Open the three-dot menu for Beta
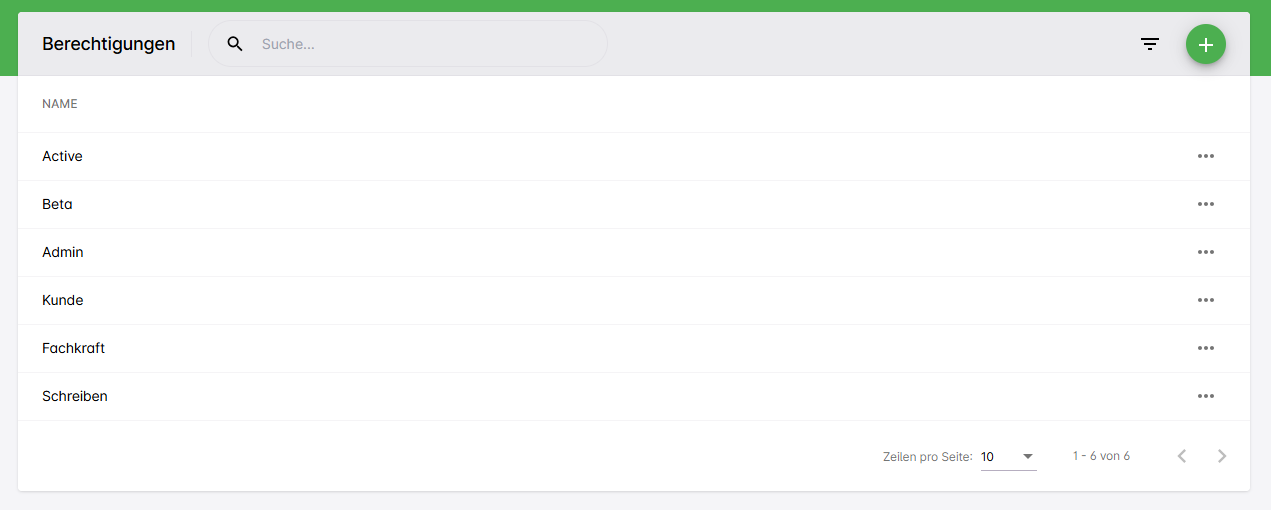The height and width of the screenshot is (510, 1271). (1206, 204)
